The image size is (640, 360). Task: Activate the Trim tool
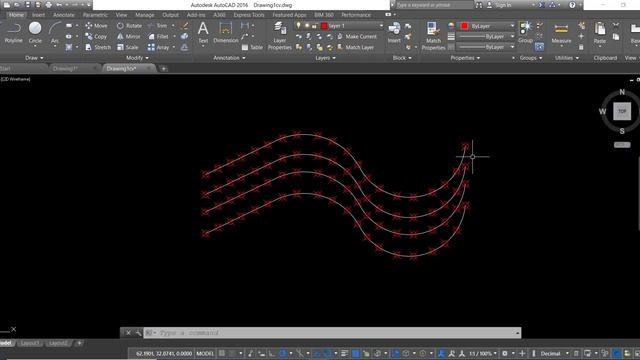(158, 26)
